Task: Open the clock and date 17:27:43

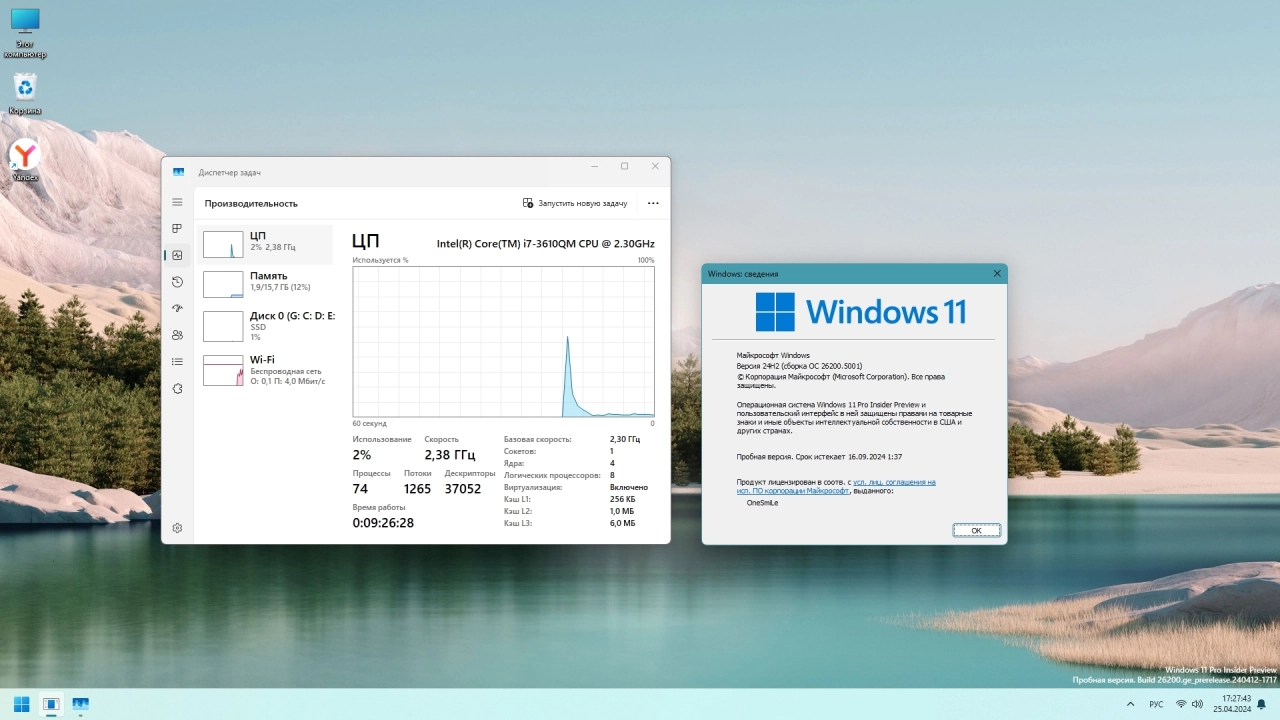Action: [1232, 704]
